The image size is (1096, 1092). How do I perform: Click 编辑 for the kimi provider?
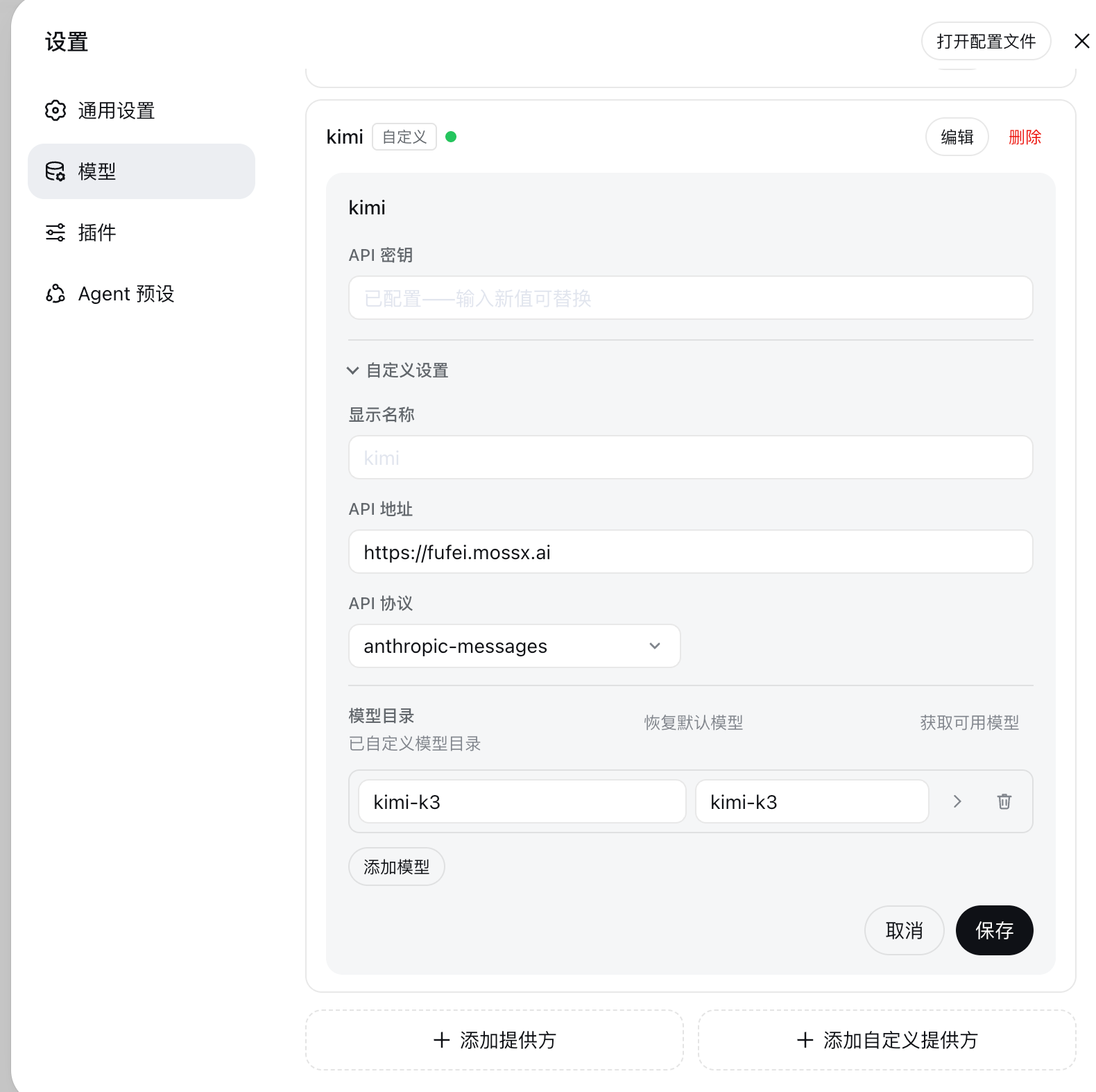point(957,137)
